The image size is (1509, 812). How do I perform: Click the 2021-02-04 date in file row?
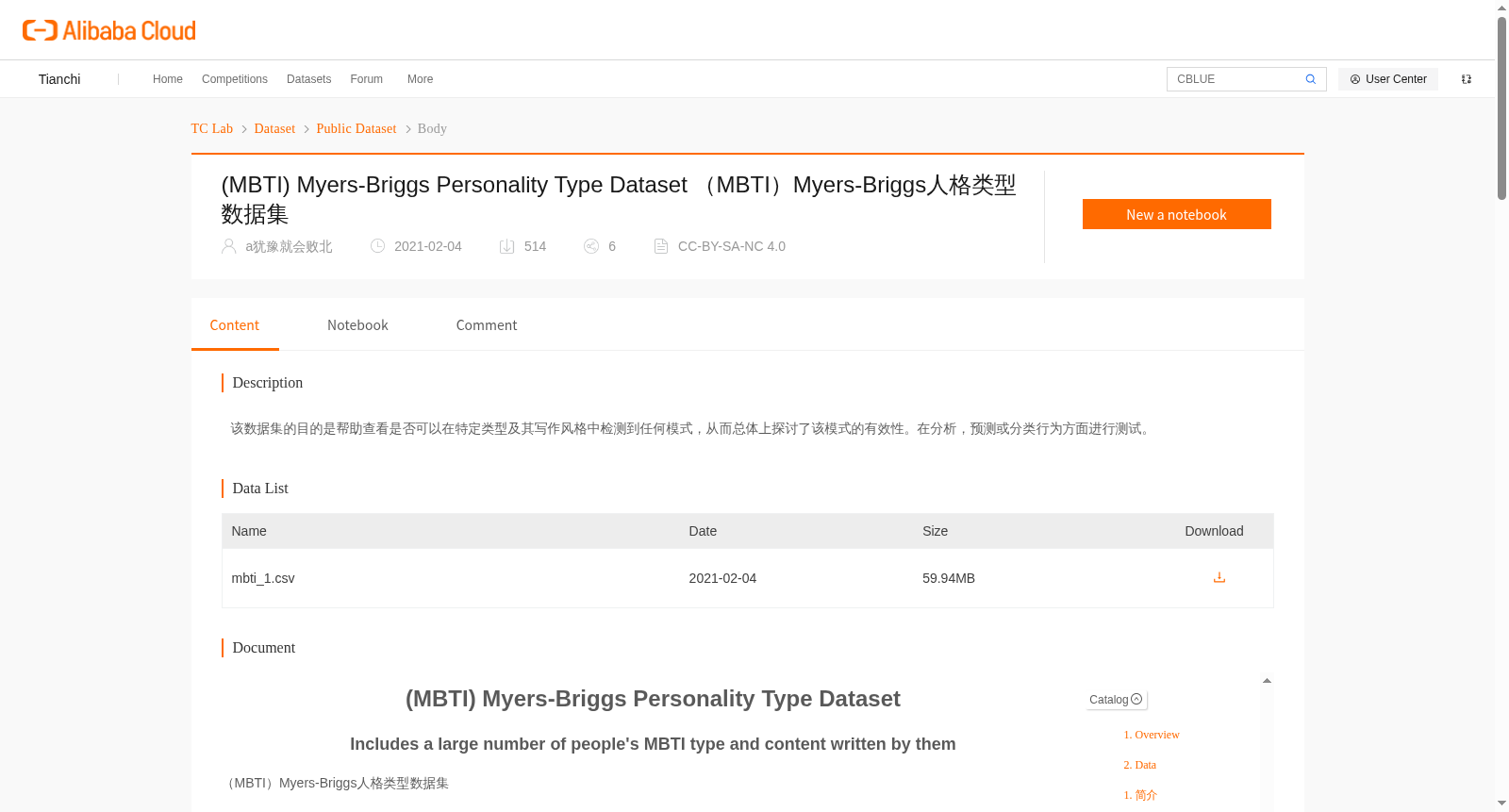tap(722, 578)
